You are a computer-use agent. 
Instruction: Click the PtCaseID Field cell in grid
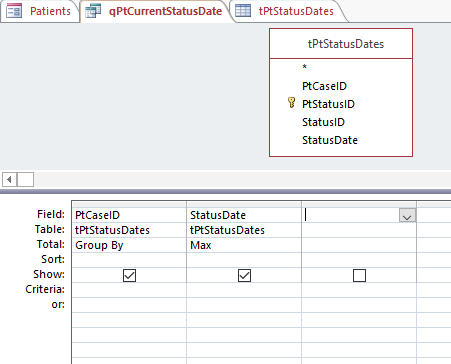129,215
